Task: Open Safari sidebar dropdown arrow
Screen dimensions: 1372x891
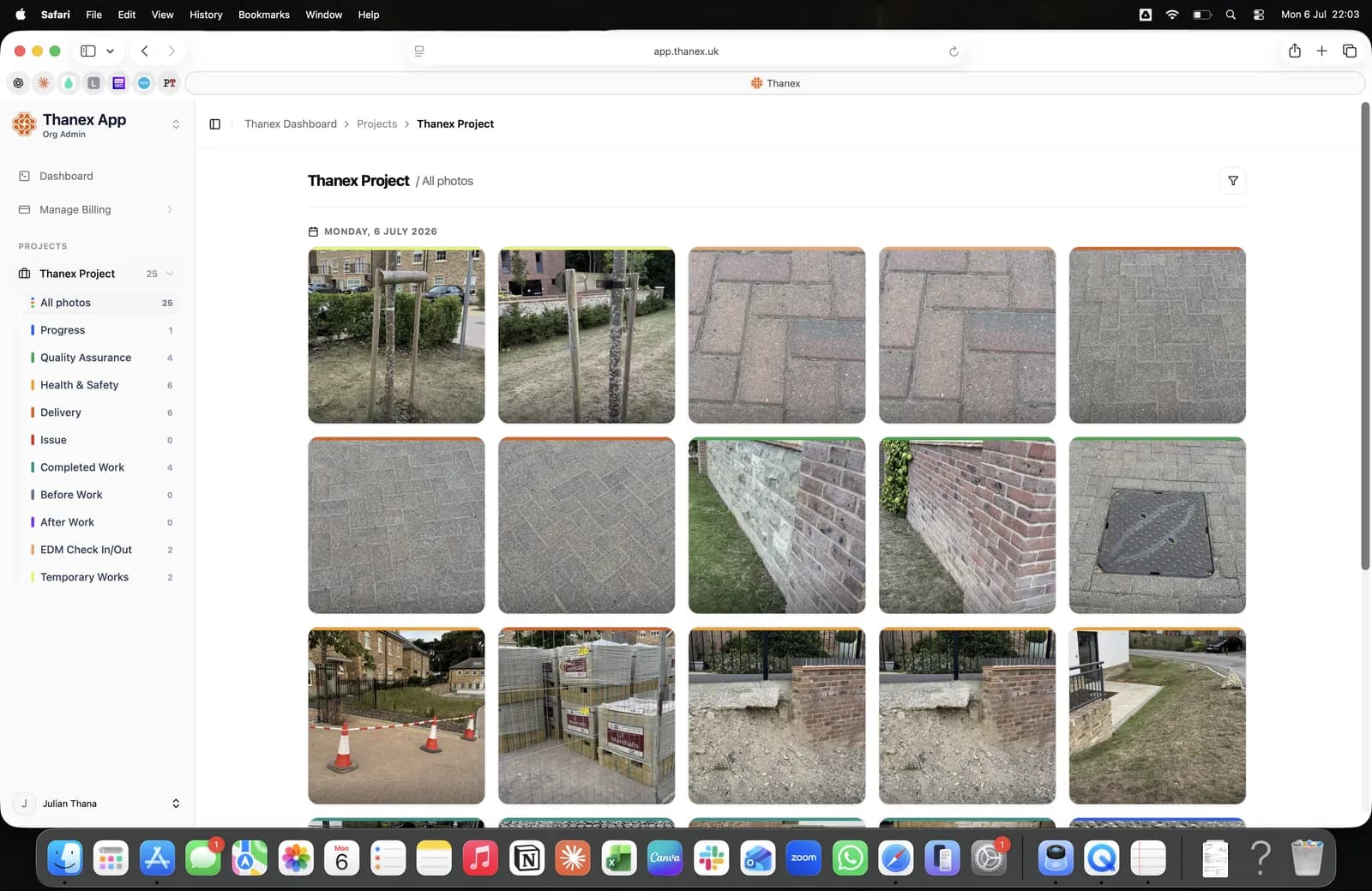Action: tap(110, 51)
